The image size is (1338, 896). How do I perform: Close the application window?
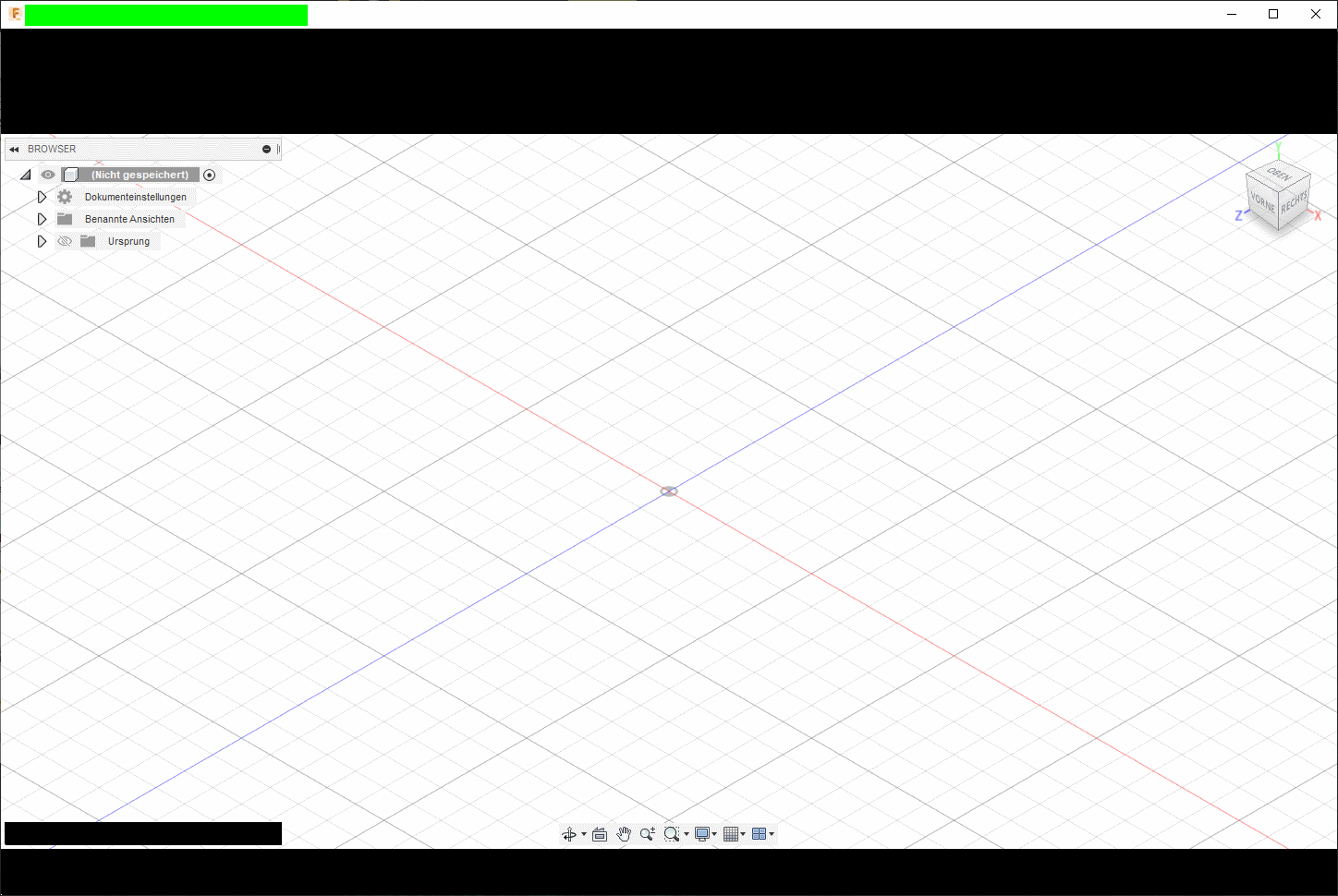pos(1316,14)
